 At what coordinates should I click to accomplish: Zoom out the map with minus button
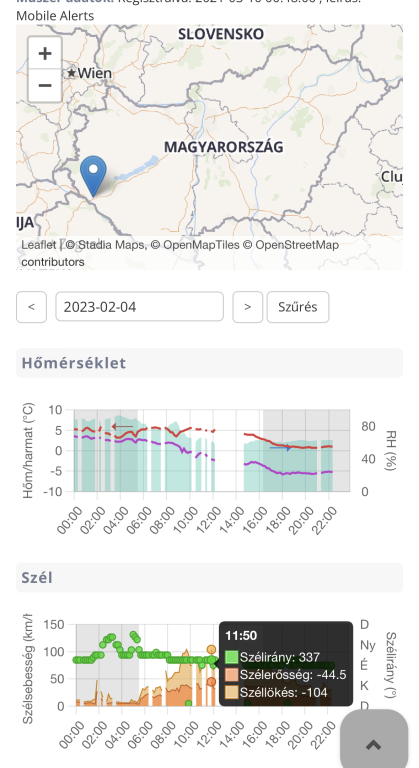click(x=45, y=86)
